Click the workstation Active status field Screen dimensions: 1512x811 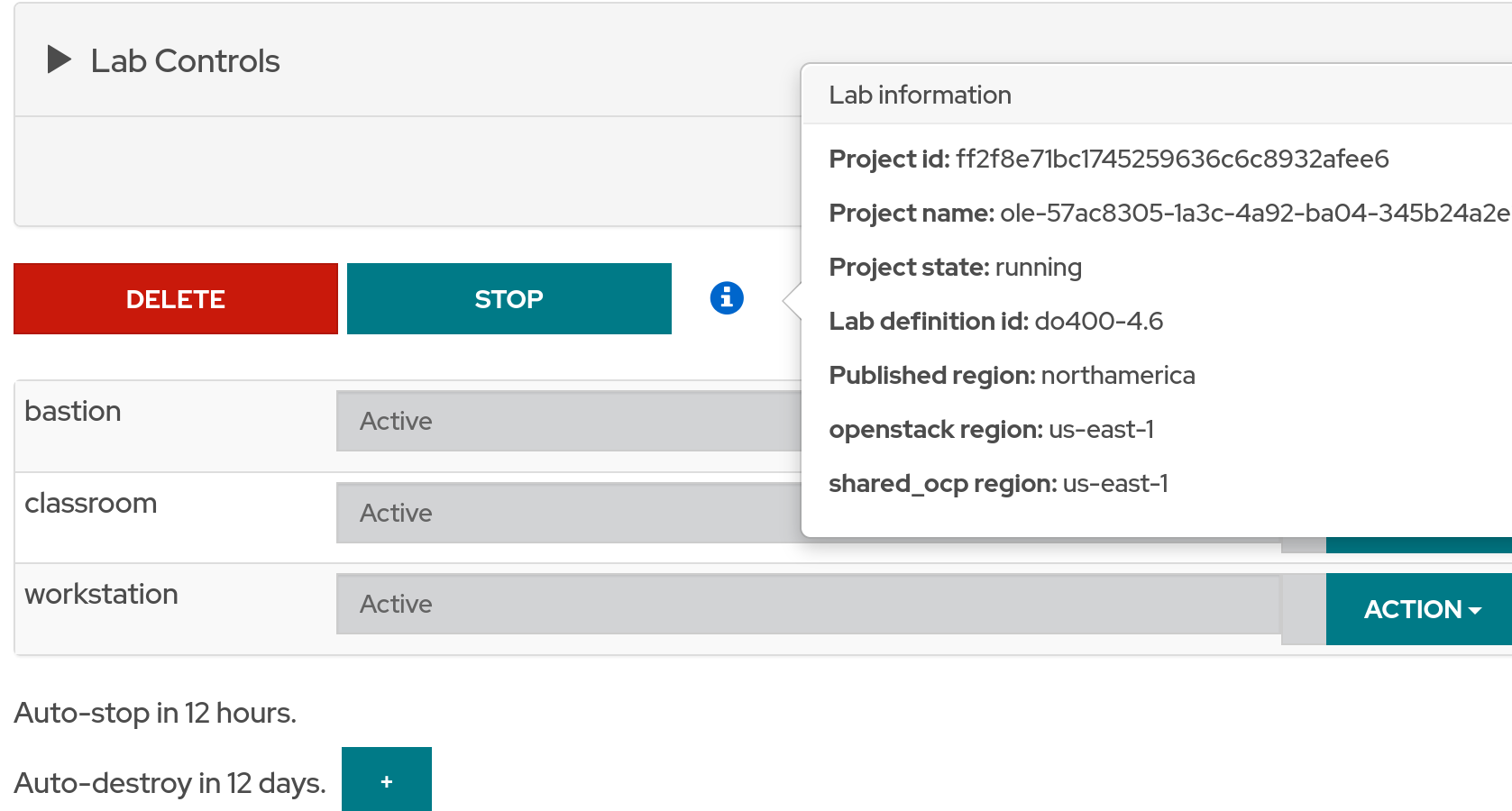pos(808,604)
